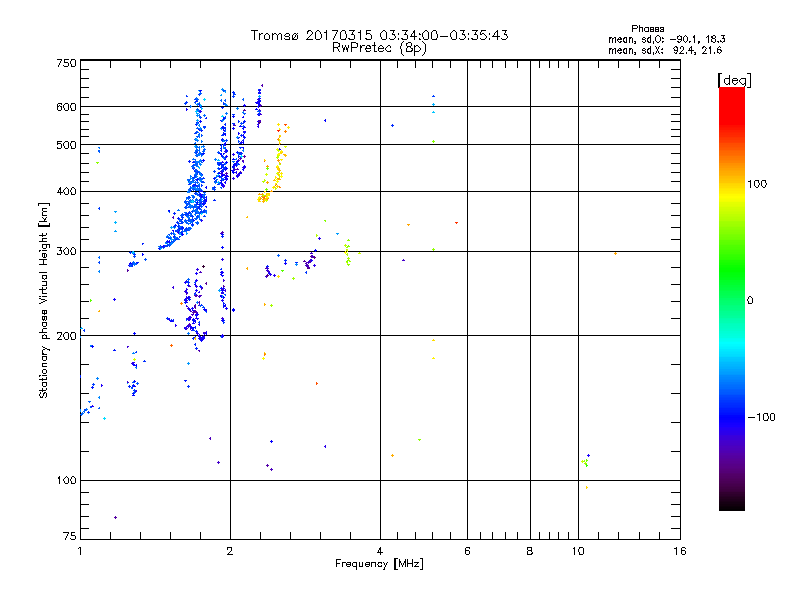Viewport: 800px width, 600px height.
Task: Click the '750' y-axis tick label
Action: [66, 63]
